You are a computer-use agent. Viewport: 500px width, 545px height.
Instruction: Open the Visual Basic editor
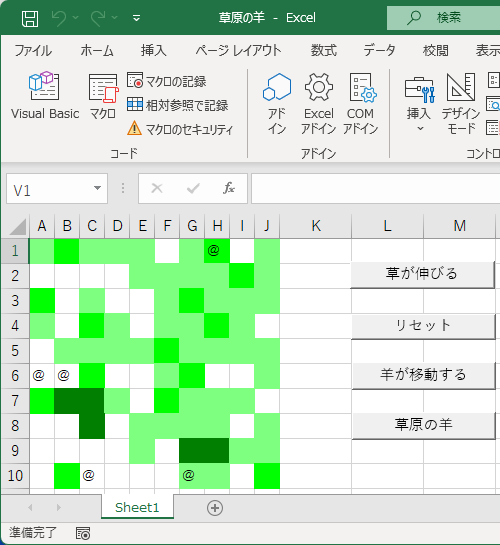click(45, 96)
